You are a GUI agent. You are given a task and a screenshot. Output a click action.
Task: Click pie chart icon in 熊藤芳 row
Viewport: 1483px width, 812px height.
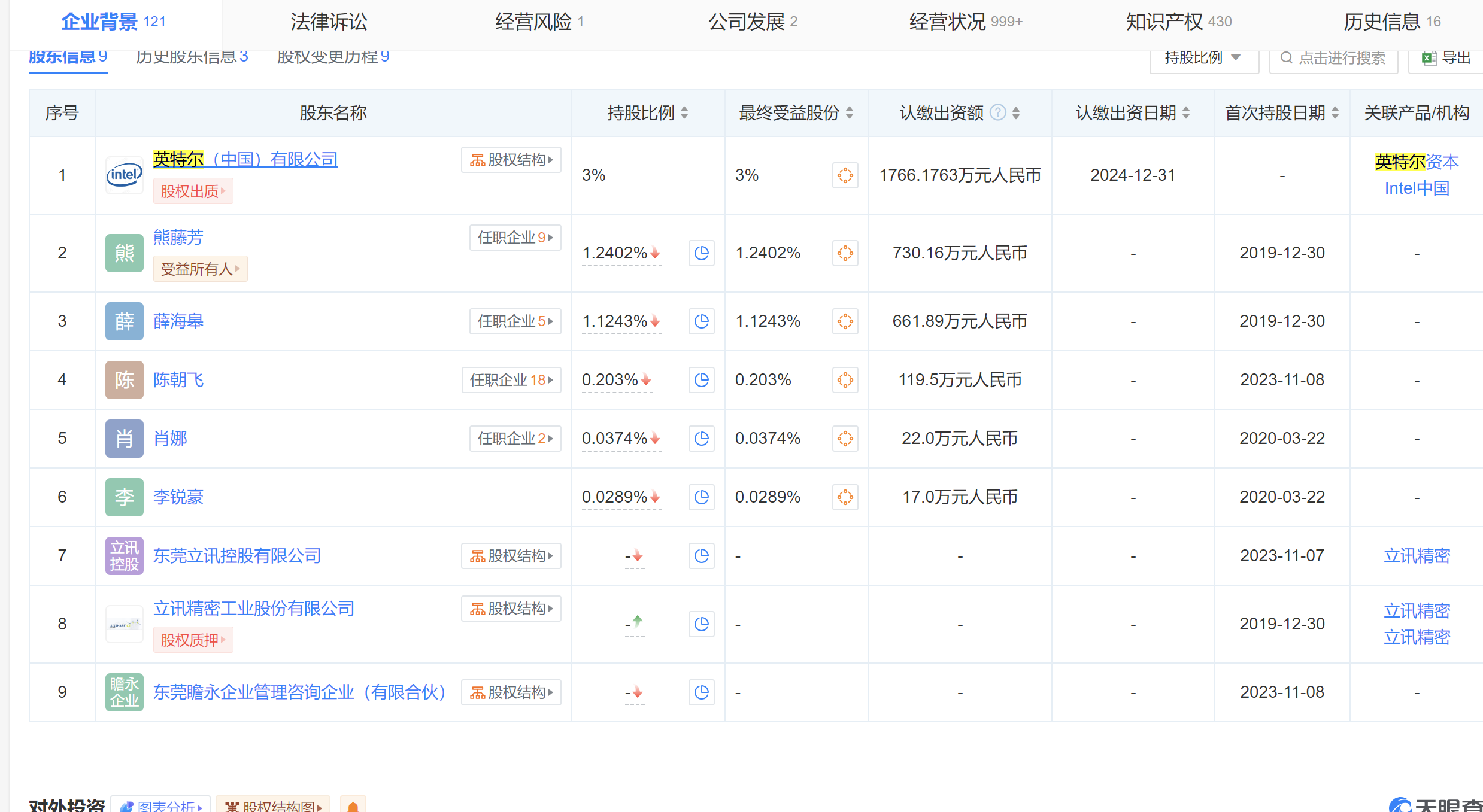701,253
